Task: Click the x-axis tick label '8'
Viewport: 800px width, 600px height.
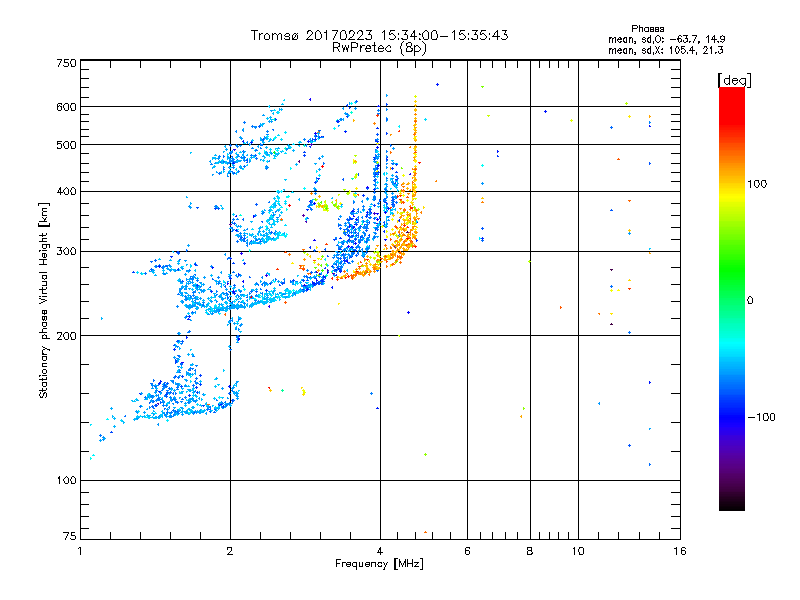Action: click(530, 551)
